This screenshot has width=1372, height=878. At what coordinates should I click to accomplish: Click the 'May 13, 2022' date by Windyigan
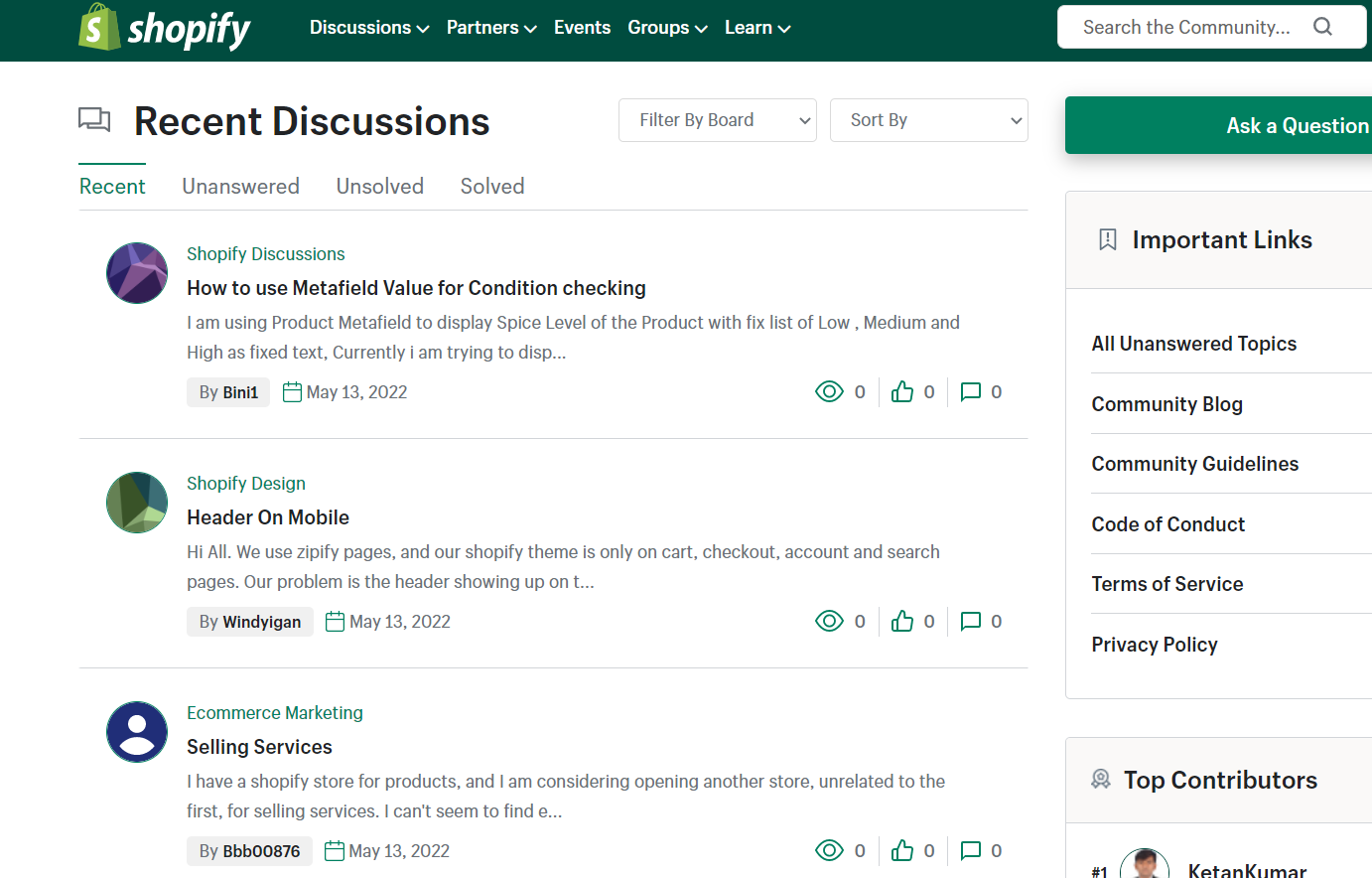[x=400, y=622]
